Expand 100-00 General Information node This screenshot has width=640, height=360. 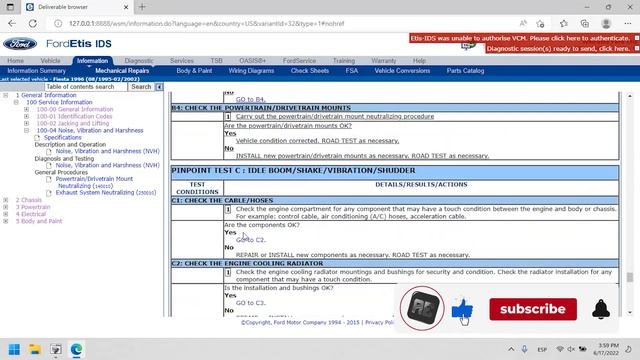coord(27,109)
